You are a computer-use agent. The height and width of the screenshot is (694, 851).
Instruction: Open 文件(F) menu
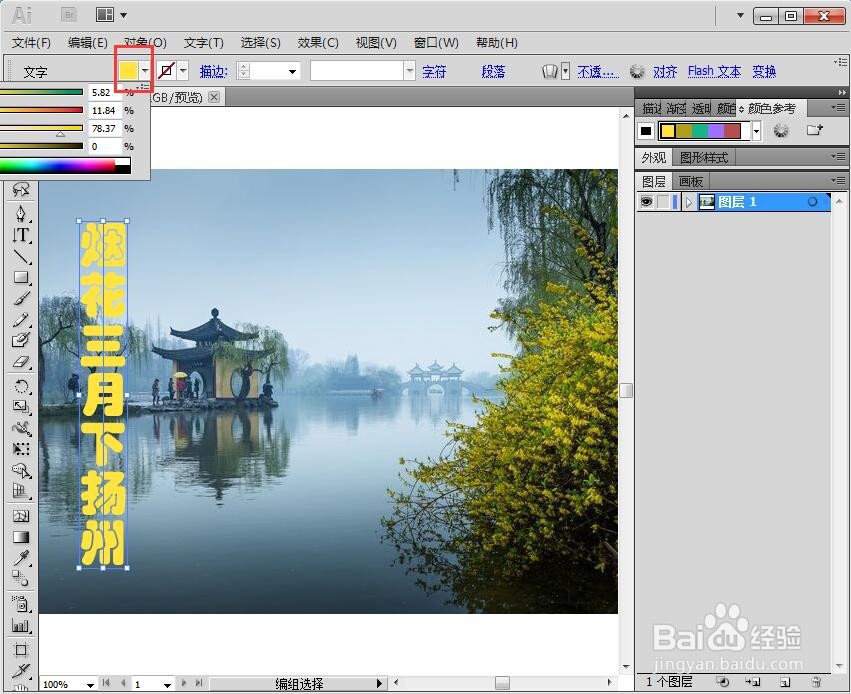pos(31,42)
